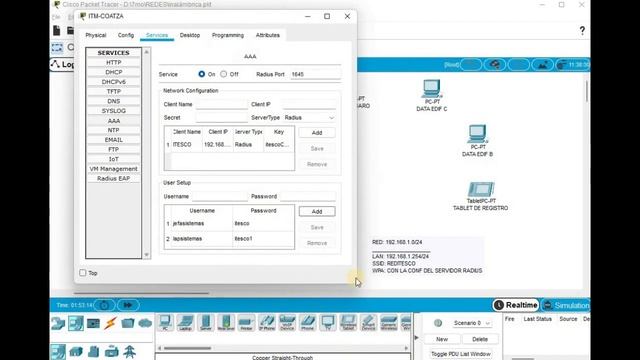Click Toggle PDU List Window button
The width and height of the screenshot is (640, 360).
[x=461, y=354]
